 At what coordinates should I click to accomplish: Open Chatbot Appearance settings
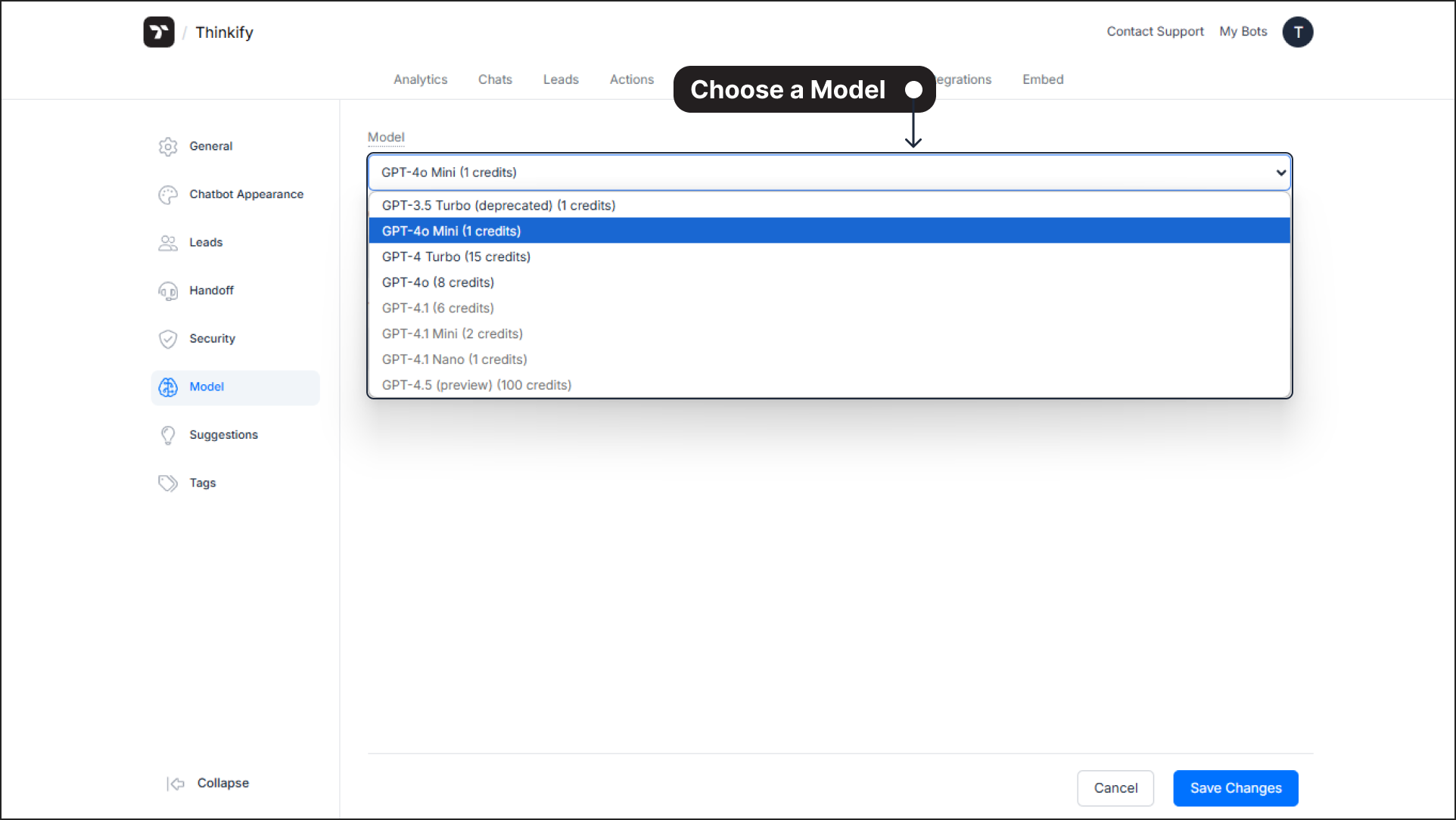(235, 194)
